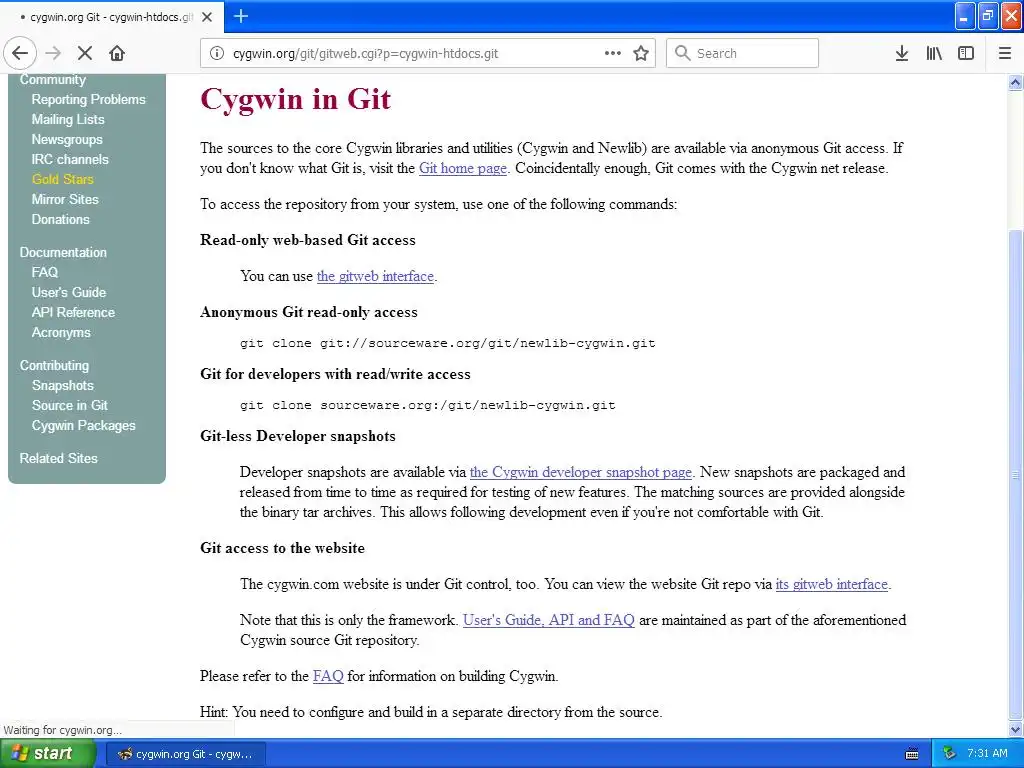Toggle the sidebar view icon
Screen dimensions: 1024x768
[966, 53]
